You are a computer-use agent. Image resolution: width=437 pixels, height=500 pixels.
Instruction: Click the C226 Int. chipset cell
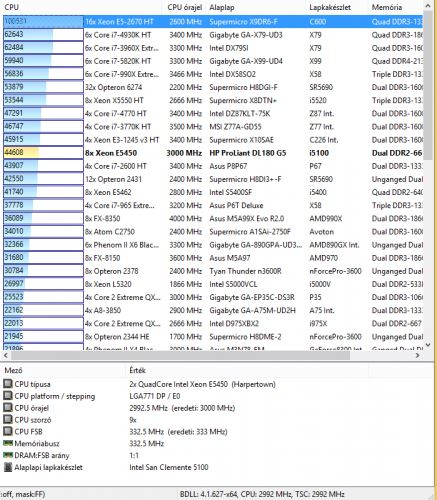click(x=324, y=140)
